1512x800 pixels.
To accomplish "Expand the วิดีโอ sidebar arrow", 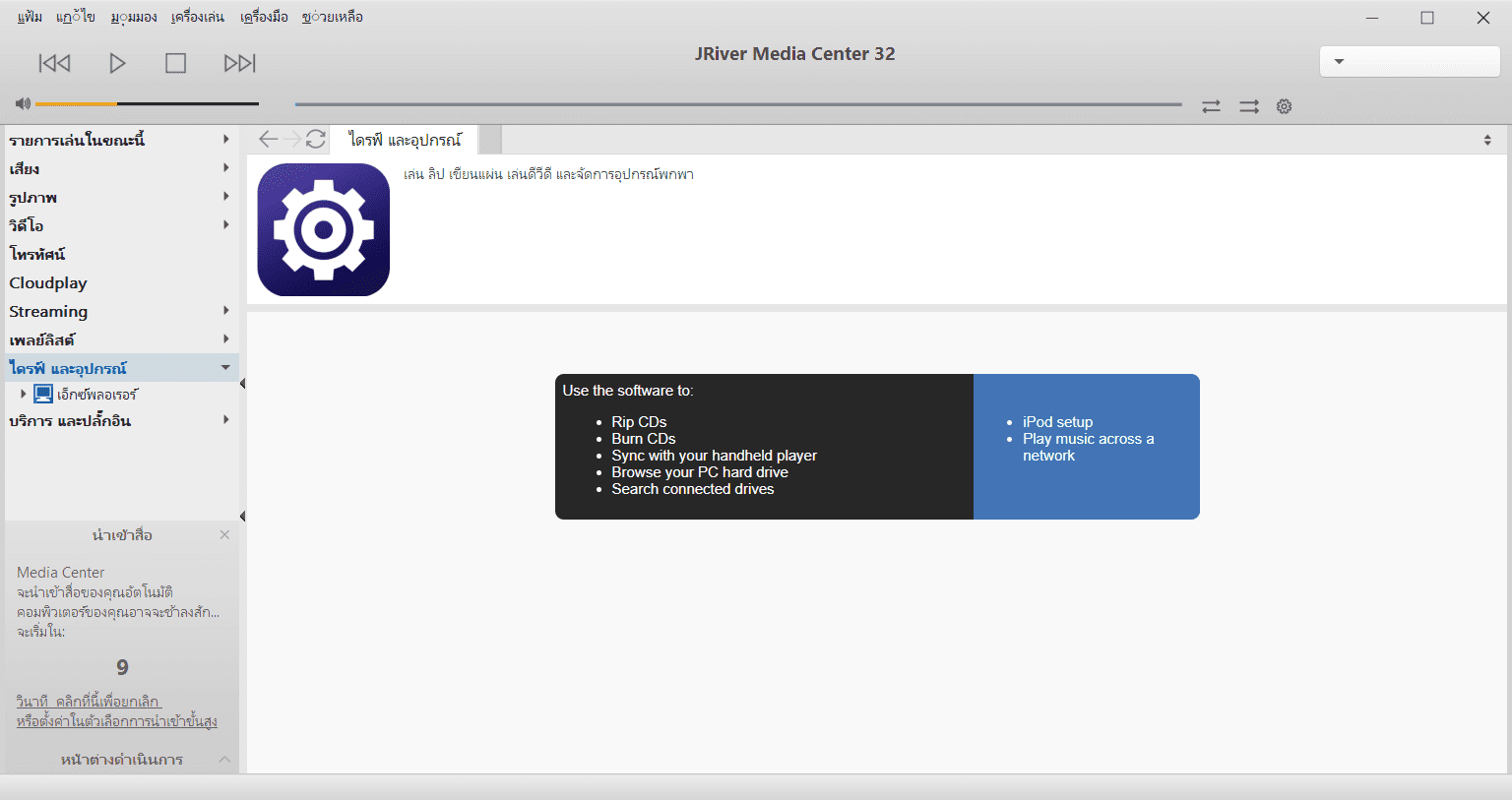I will point(226,225).
